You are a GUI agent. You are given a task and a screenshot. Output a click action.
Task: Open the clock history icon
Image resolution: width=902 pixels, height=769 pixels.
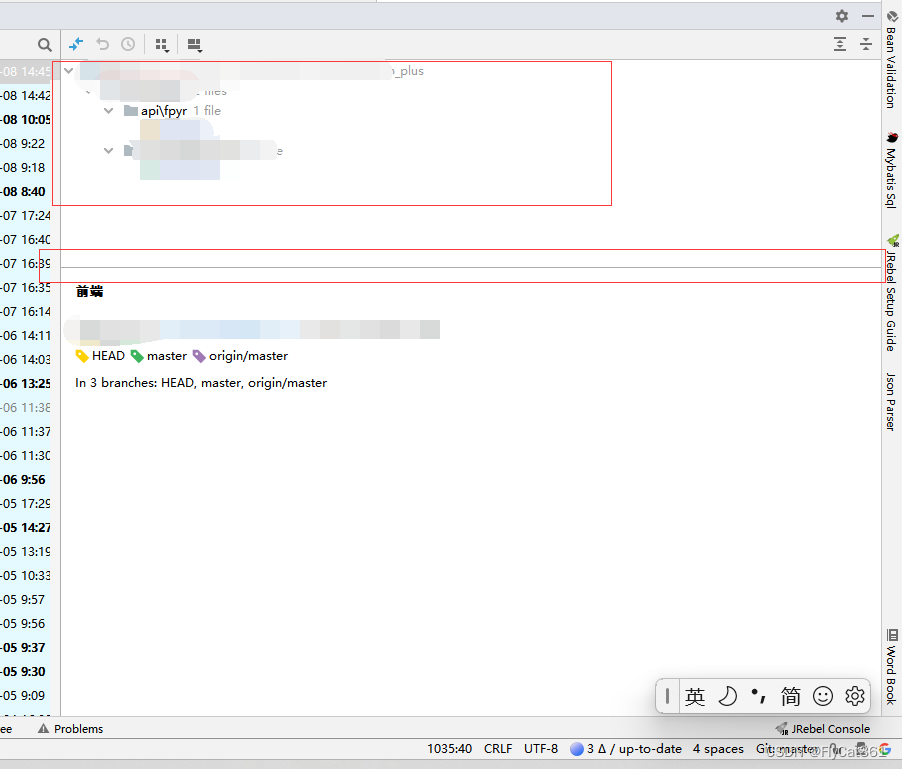[x=127, y=44]
